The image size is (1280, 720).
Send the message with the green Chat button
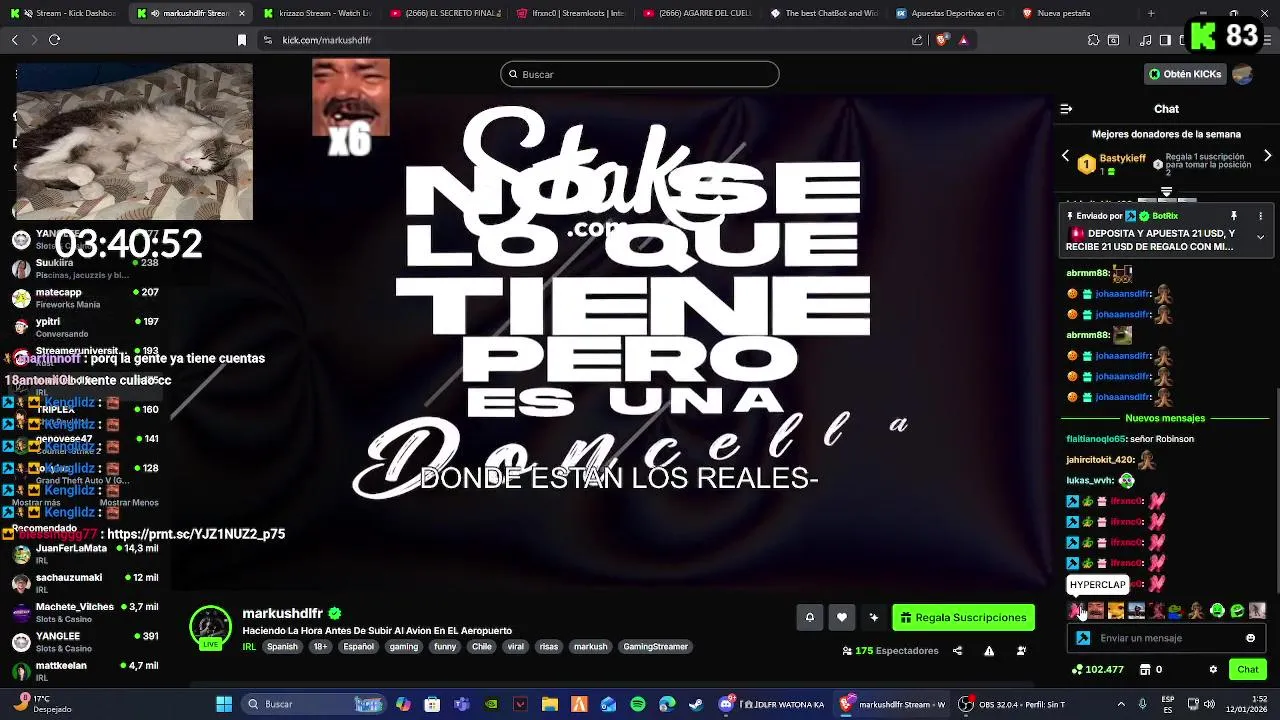[x=1248, y=670]
